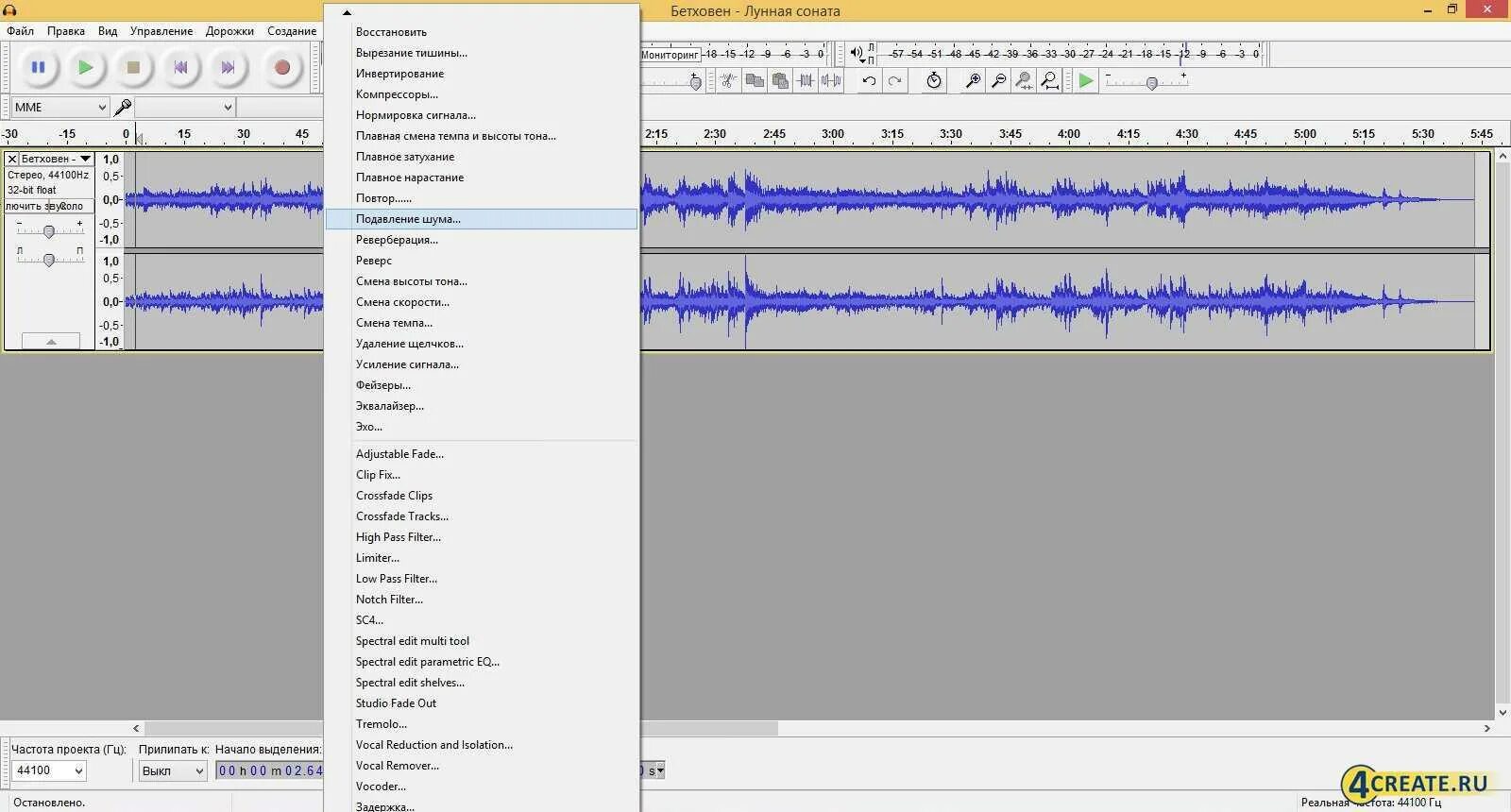This screenshot has height=812, width=1511.
Task: Redo the last undone action
Action: click(894, 81)
